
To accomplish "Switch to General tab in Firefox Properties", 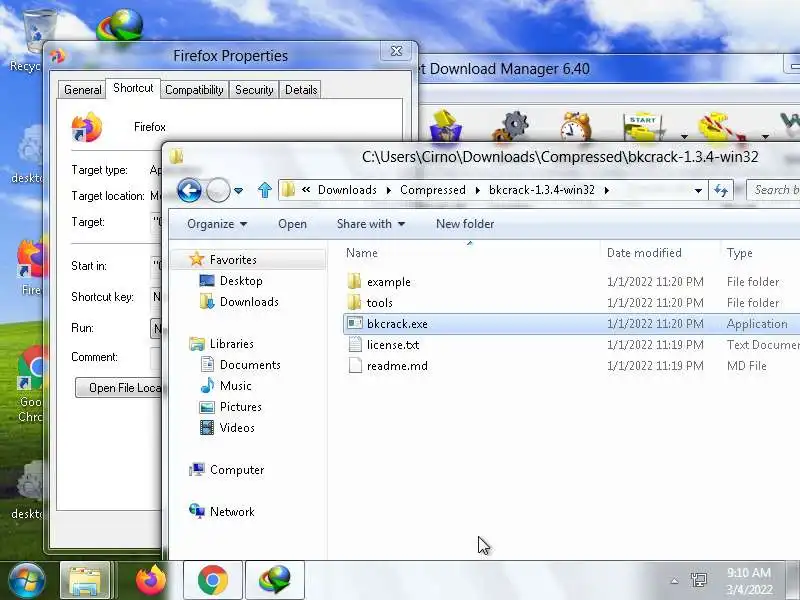I will click(x=82, y=90).
